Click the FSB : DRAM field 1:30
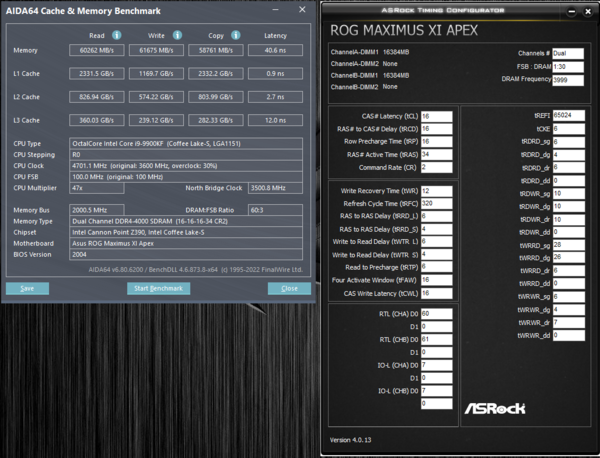Screen dimensions: 600x458 [568, 67]
